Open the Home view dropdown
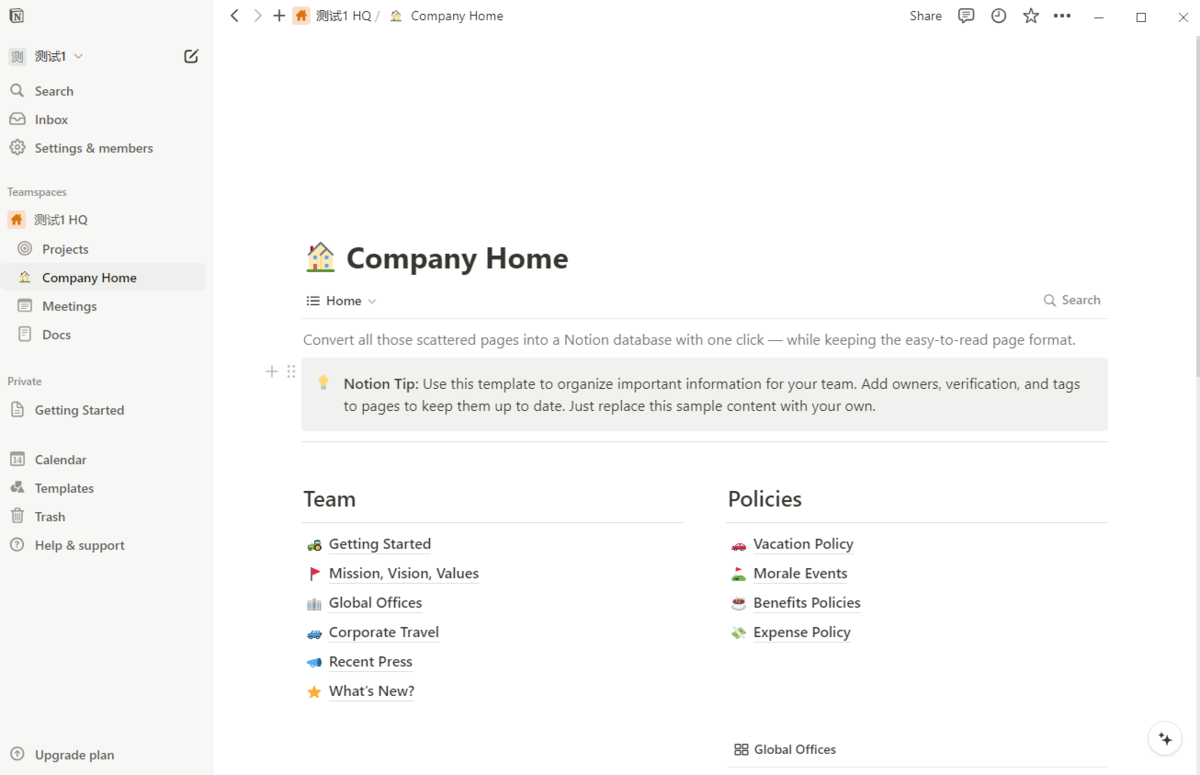Viewport: 1200px width, 775px height. [342, 301]
